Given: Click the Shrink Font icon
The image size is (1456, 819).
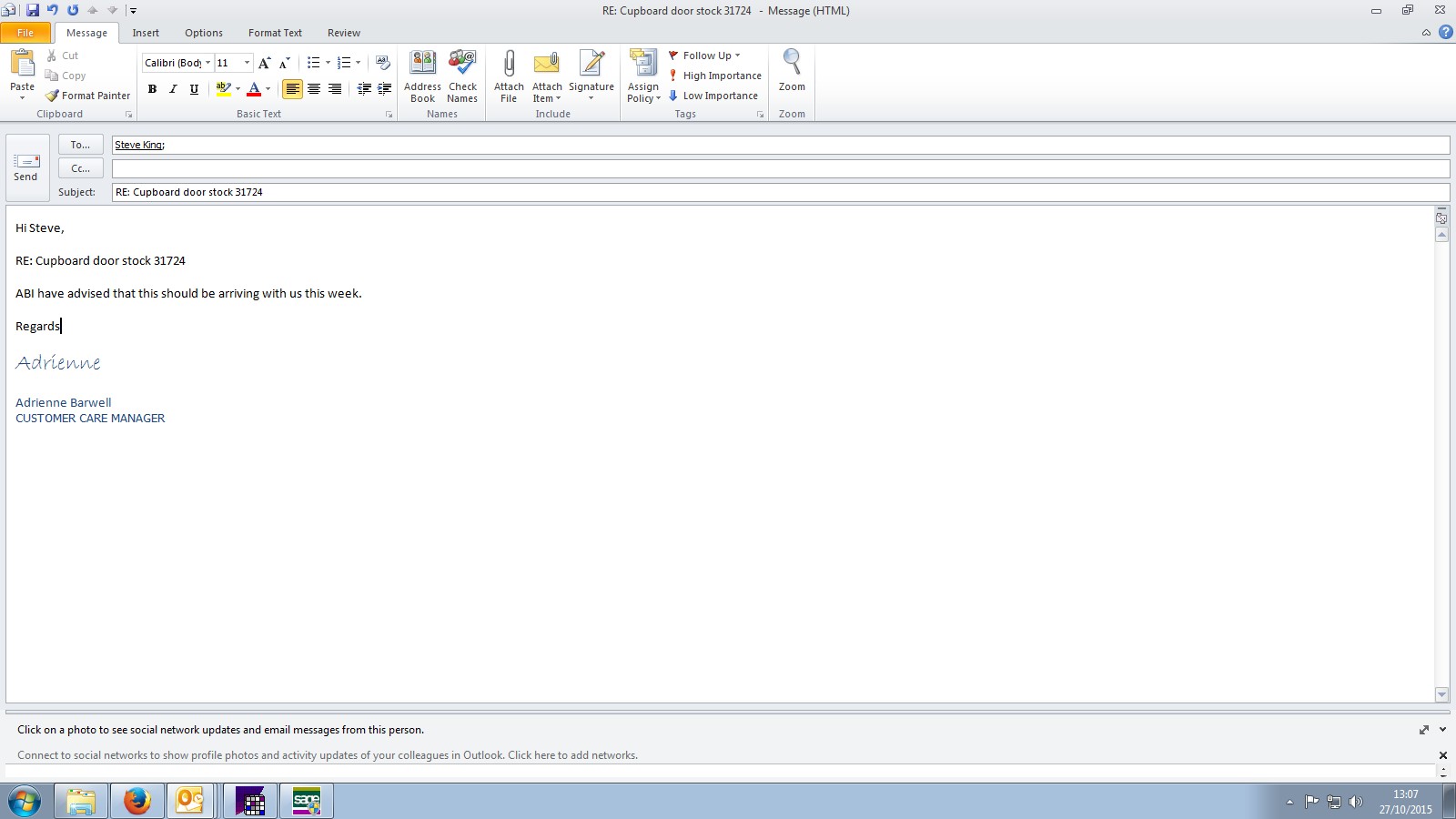Looking at the screenshot, I should tap(284, 63).
